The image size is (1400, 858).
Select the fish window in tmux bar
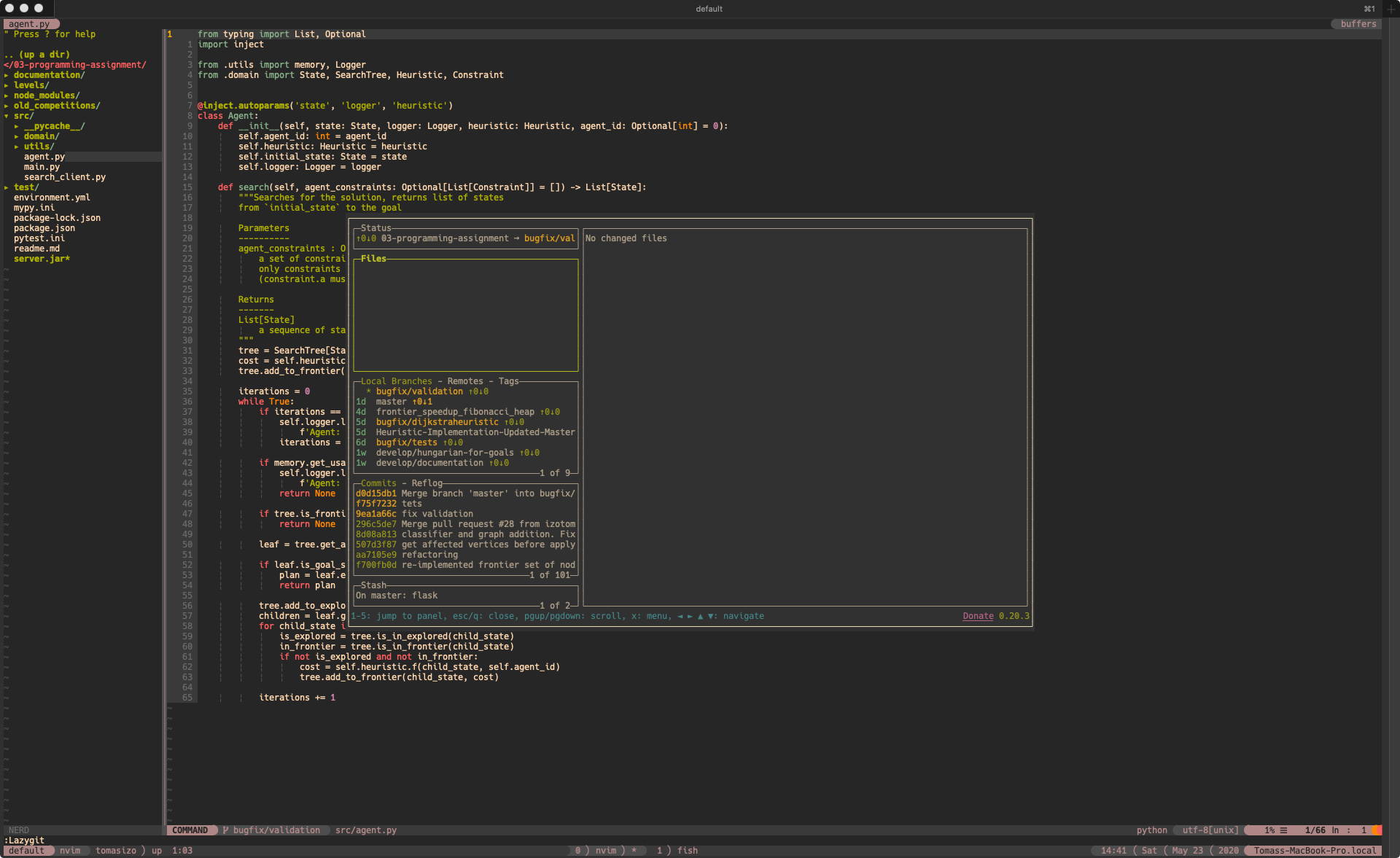[x=687, y=851]
